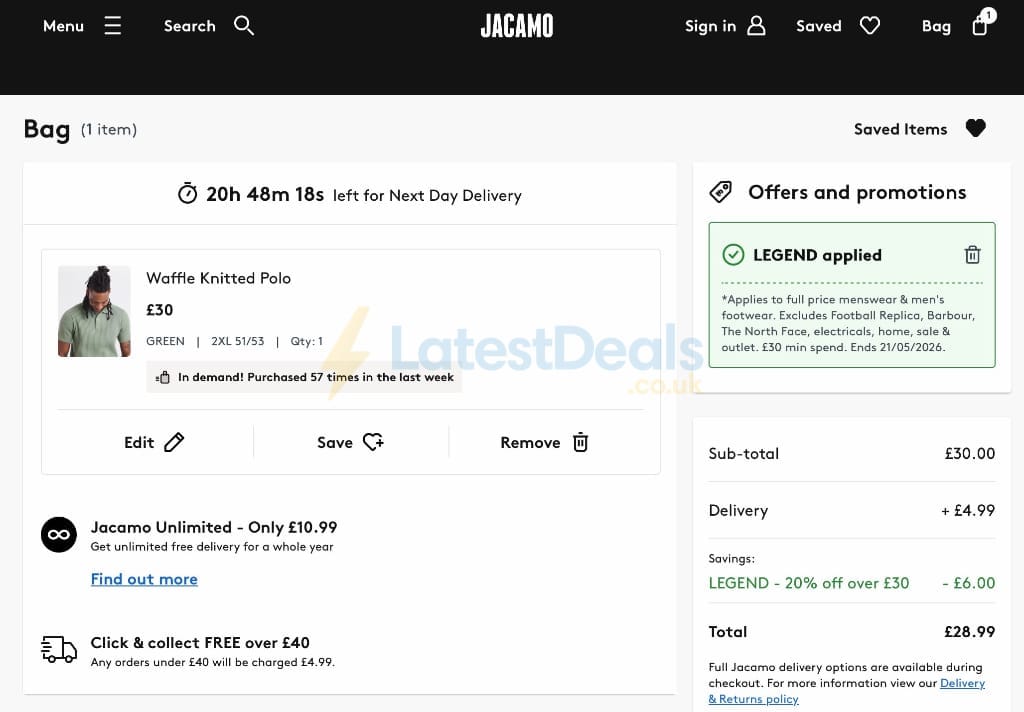This screenshot has width=1024, height=712.
Task: Click the Edit pencil icon
Action: click(x=174, y=442)
